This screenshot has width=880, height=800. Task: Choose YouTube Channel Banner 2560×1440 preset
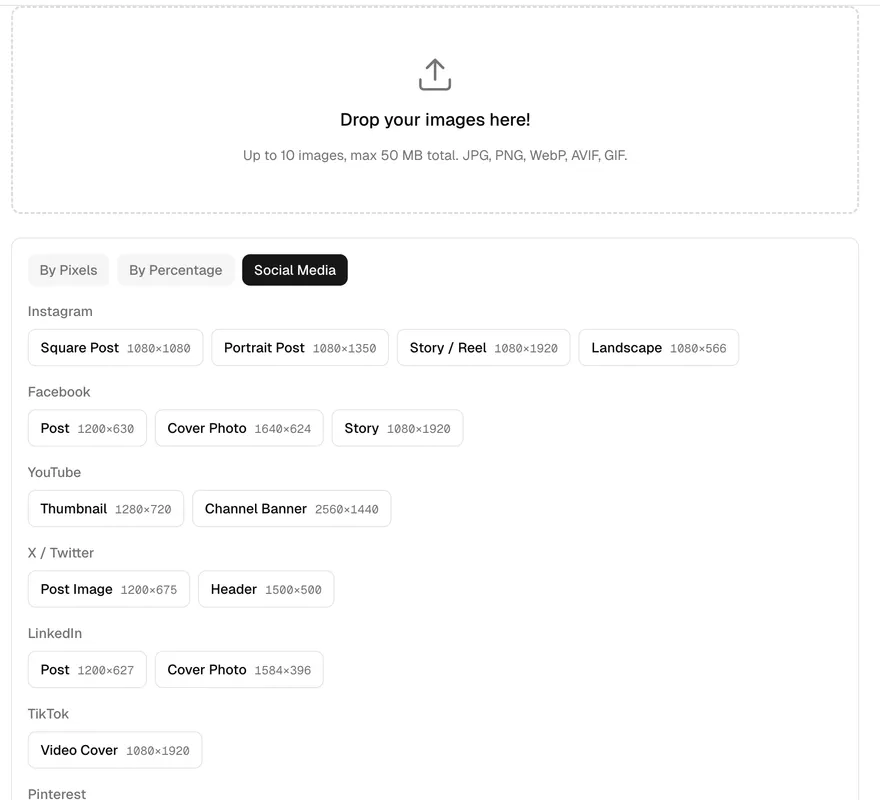292,509
